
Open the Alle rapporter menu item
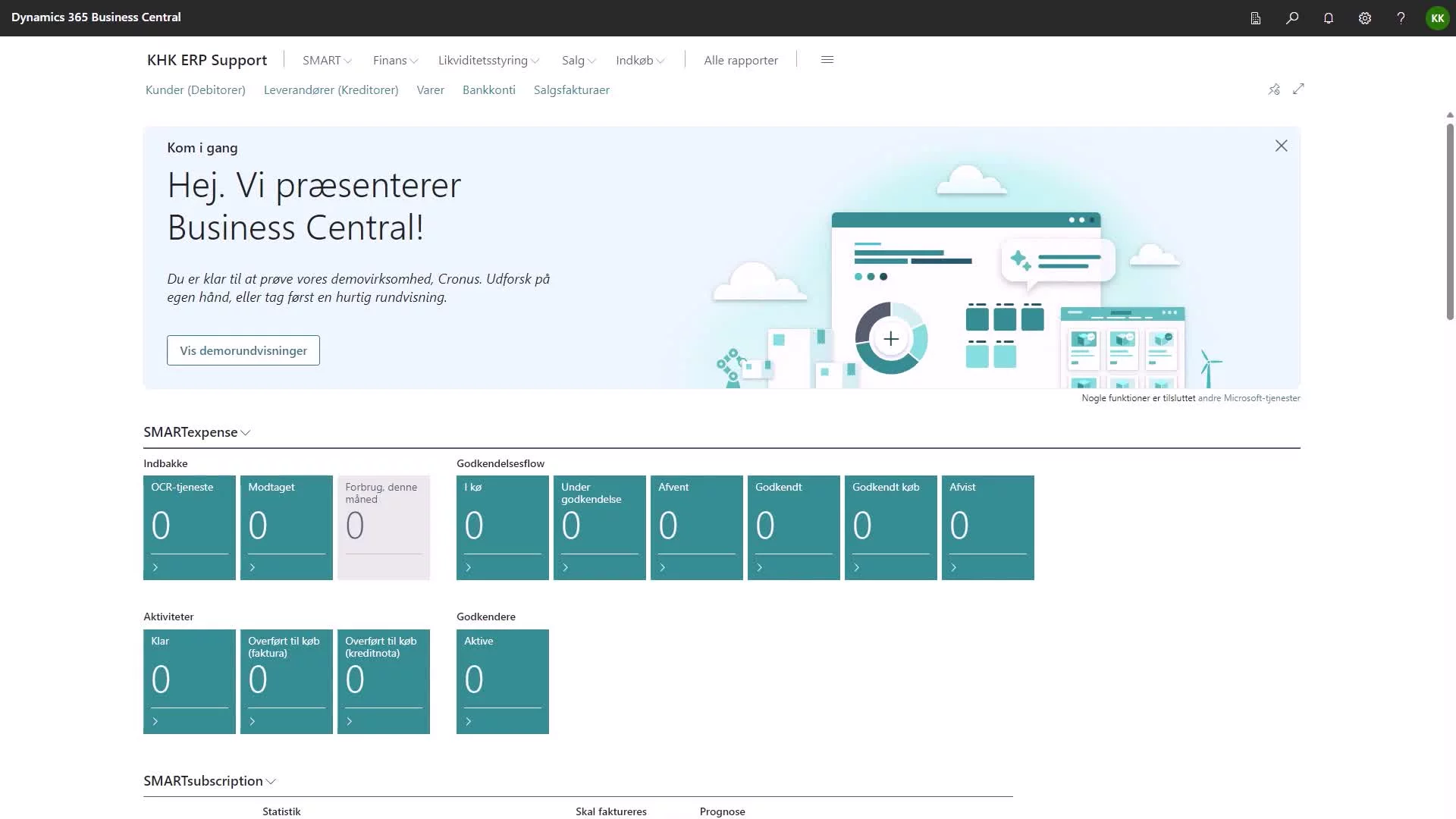741,61
